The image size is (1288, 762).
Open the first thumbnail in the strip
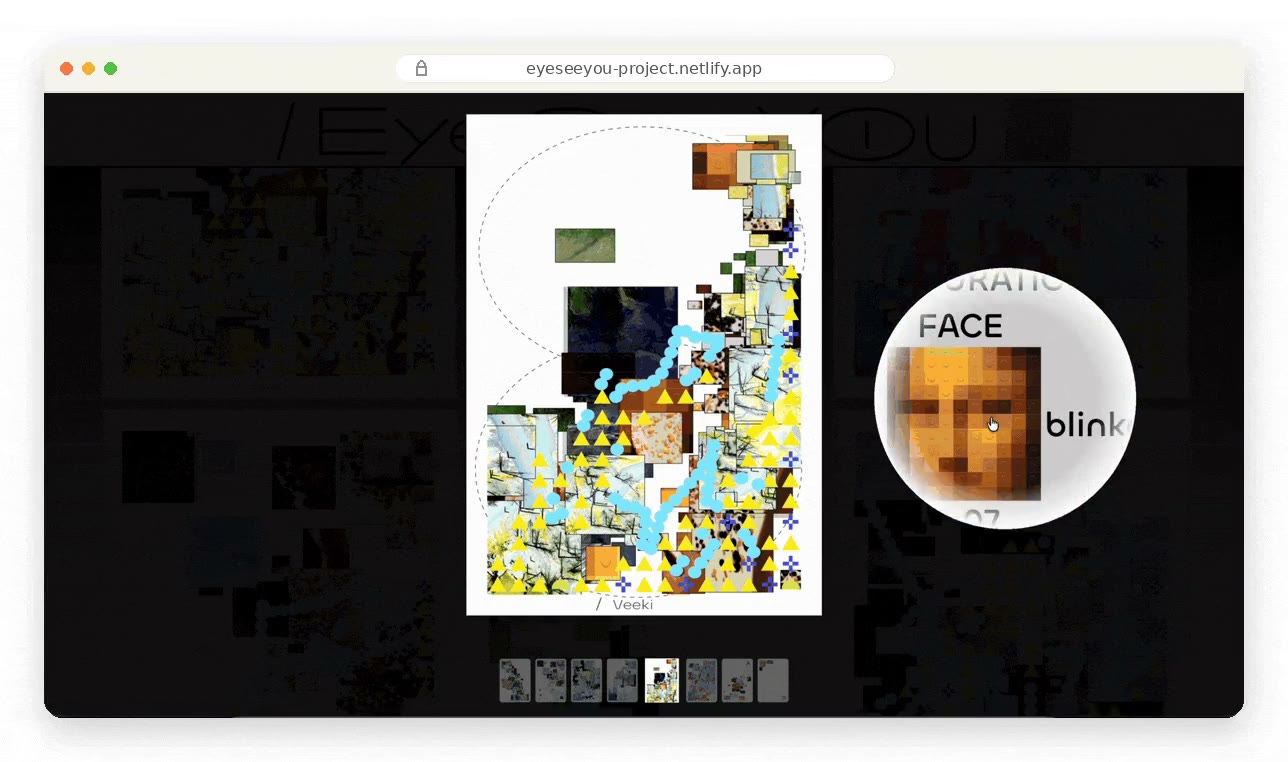[515, 680]
